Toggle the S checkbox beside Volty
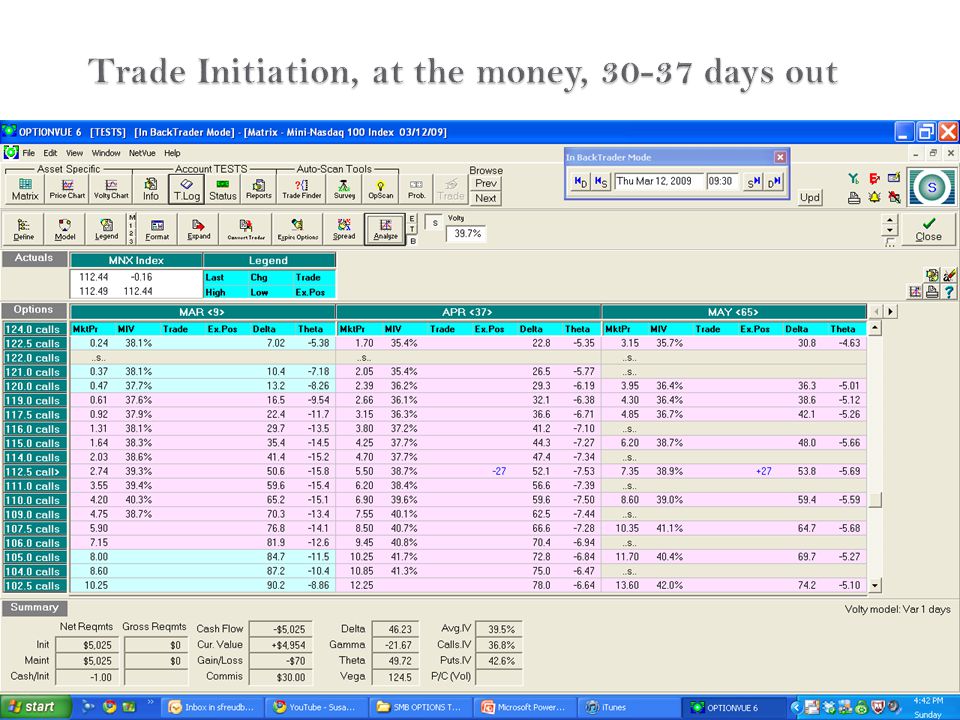The height and width of the screenshot is (720, 960). [433, 222]
